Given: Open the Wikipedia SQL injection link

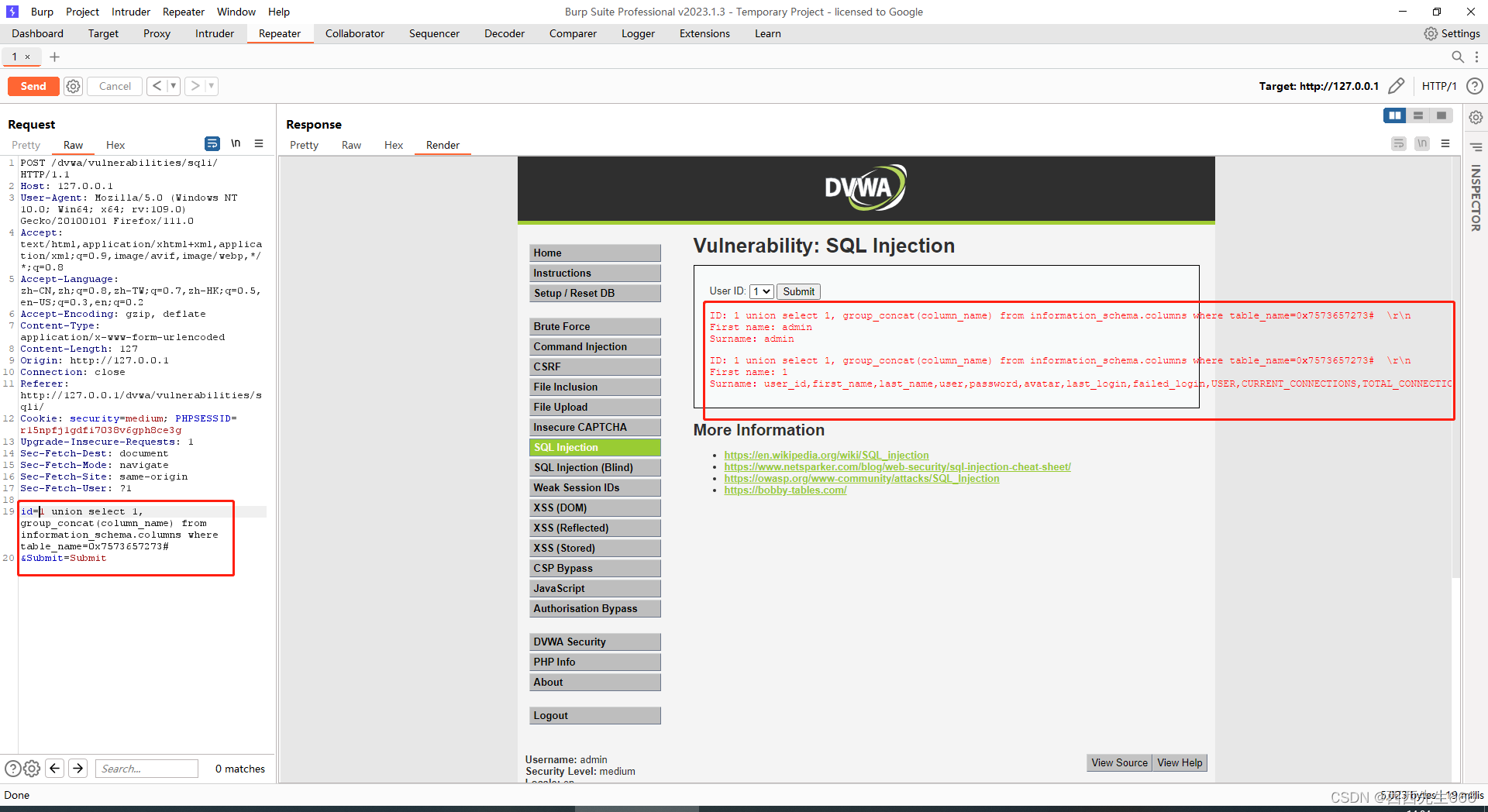Looking at the screenshot, I should 826,455.
